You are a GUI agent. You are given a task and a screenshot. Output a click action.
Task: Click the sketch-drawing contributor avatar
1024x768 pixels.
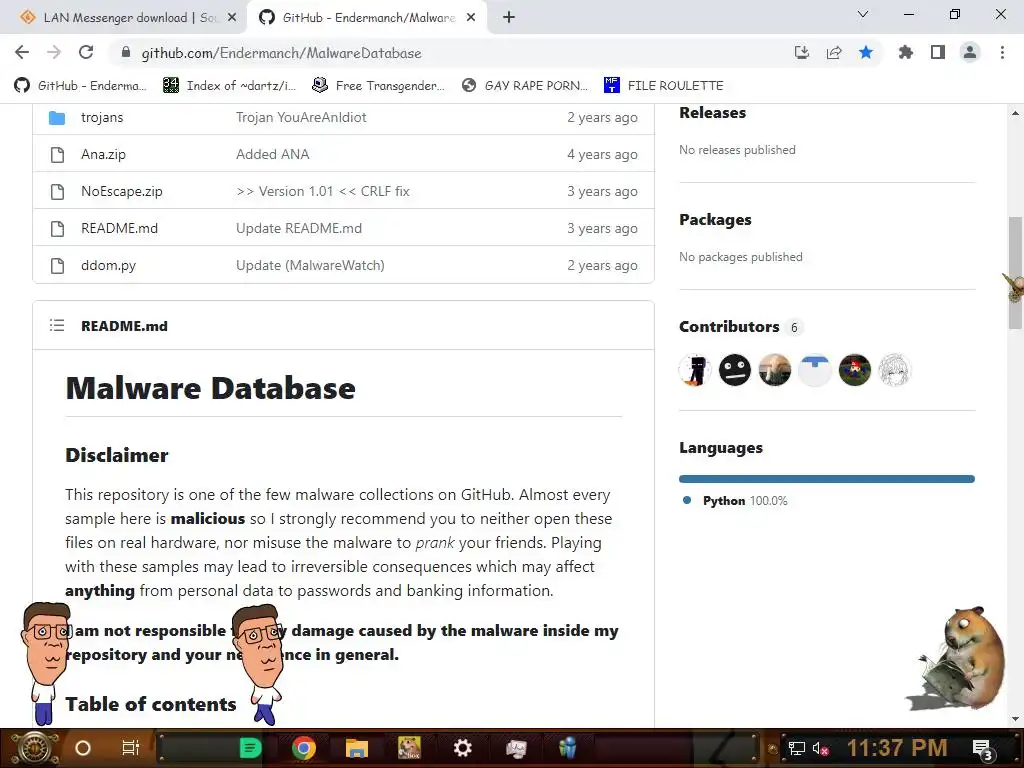(894, 370)
